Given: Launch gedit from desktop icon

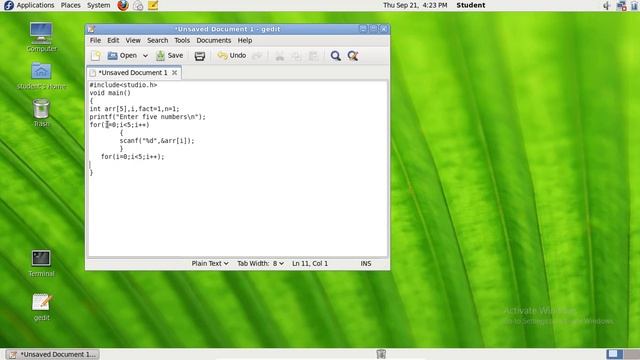Looking at the screenshot, I should click(41, 307).
